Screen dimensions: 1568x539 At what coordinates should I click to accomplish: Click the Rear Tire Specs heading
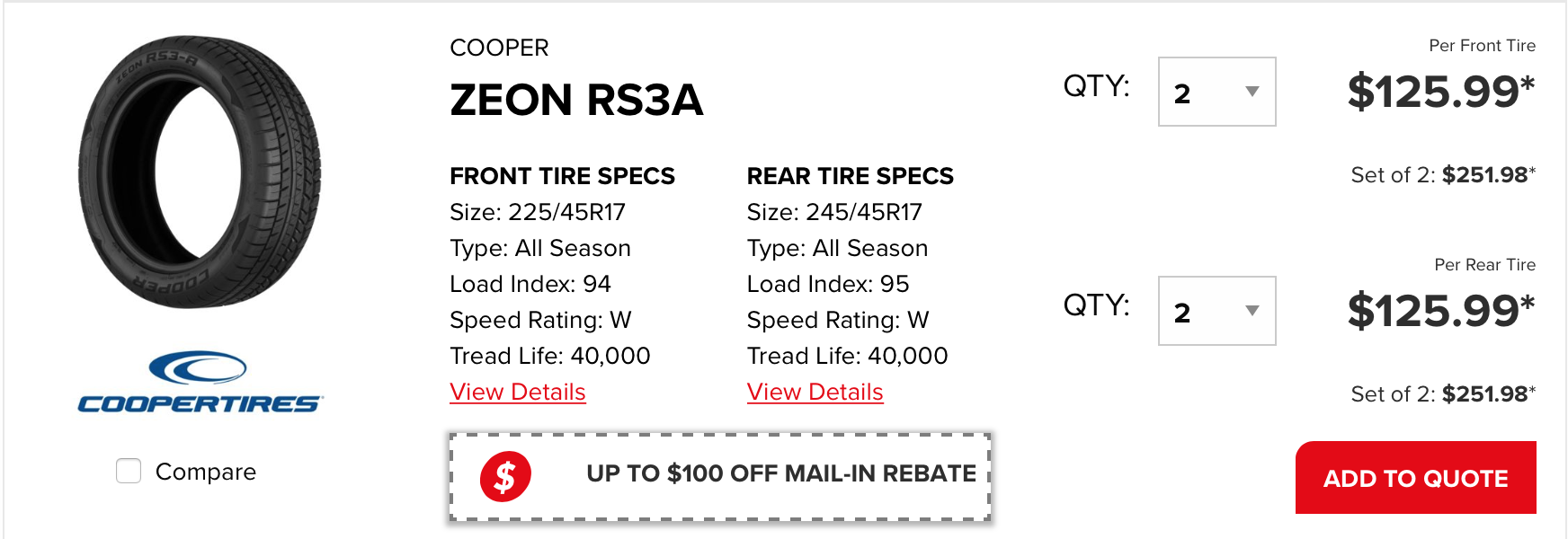(851, 176)
